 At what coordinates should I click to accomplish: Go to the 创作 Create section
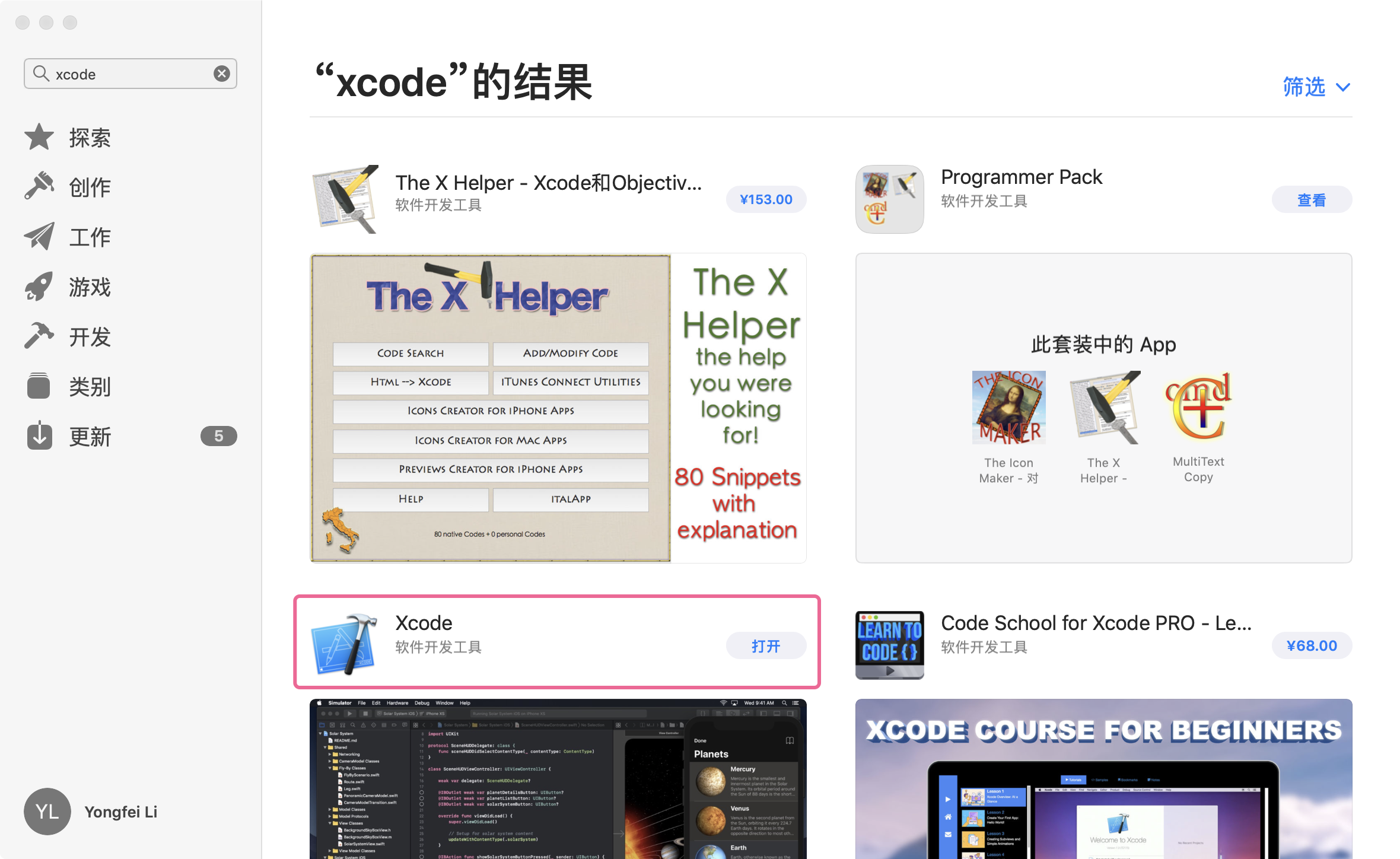(x=89, y=187)
